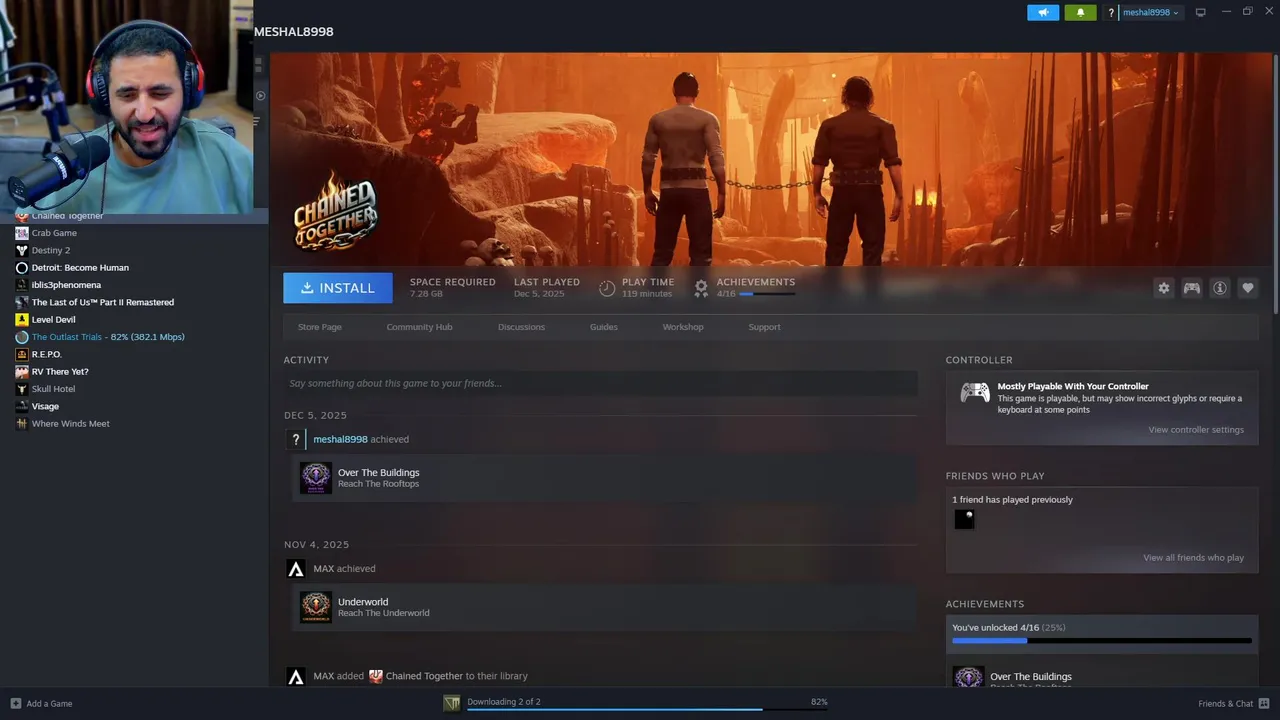Click the achievements gear icon in info bar
Image resolution: width=1280 pixels, height=720 pixels.
click(x=701, y=288)
